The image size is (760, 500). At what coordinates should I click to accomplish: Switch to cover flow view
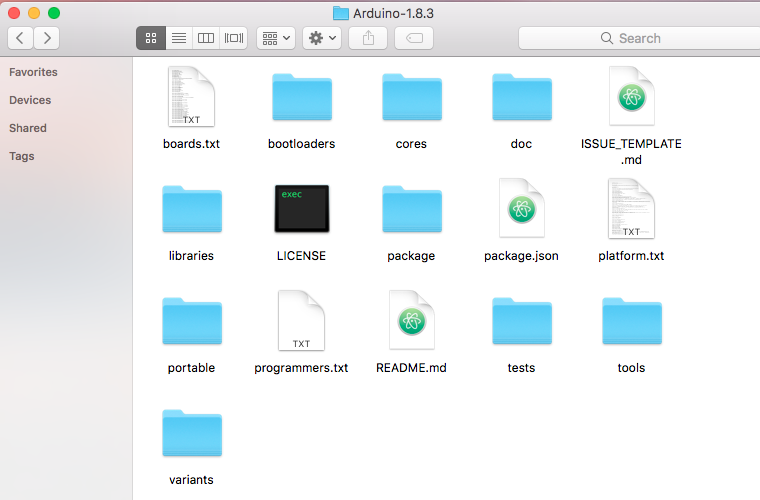pos(234,38)
